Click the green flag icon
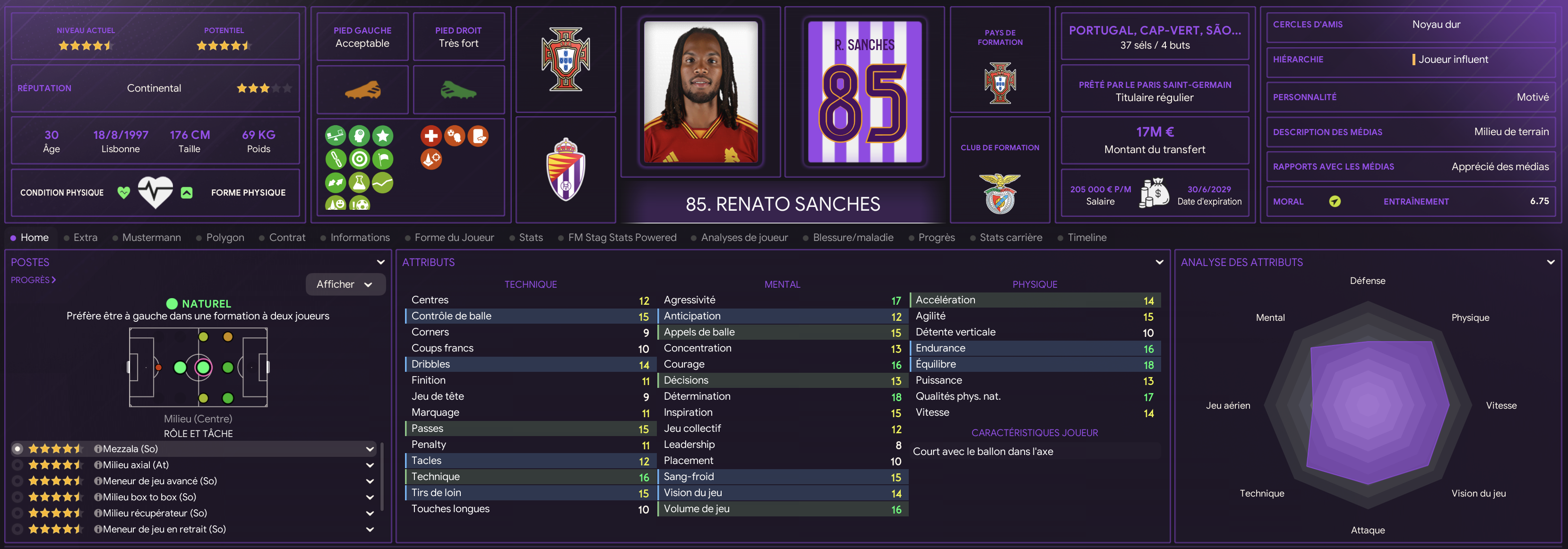Viewport: 1568px width, 549px height. (382, 160)
